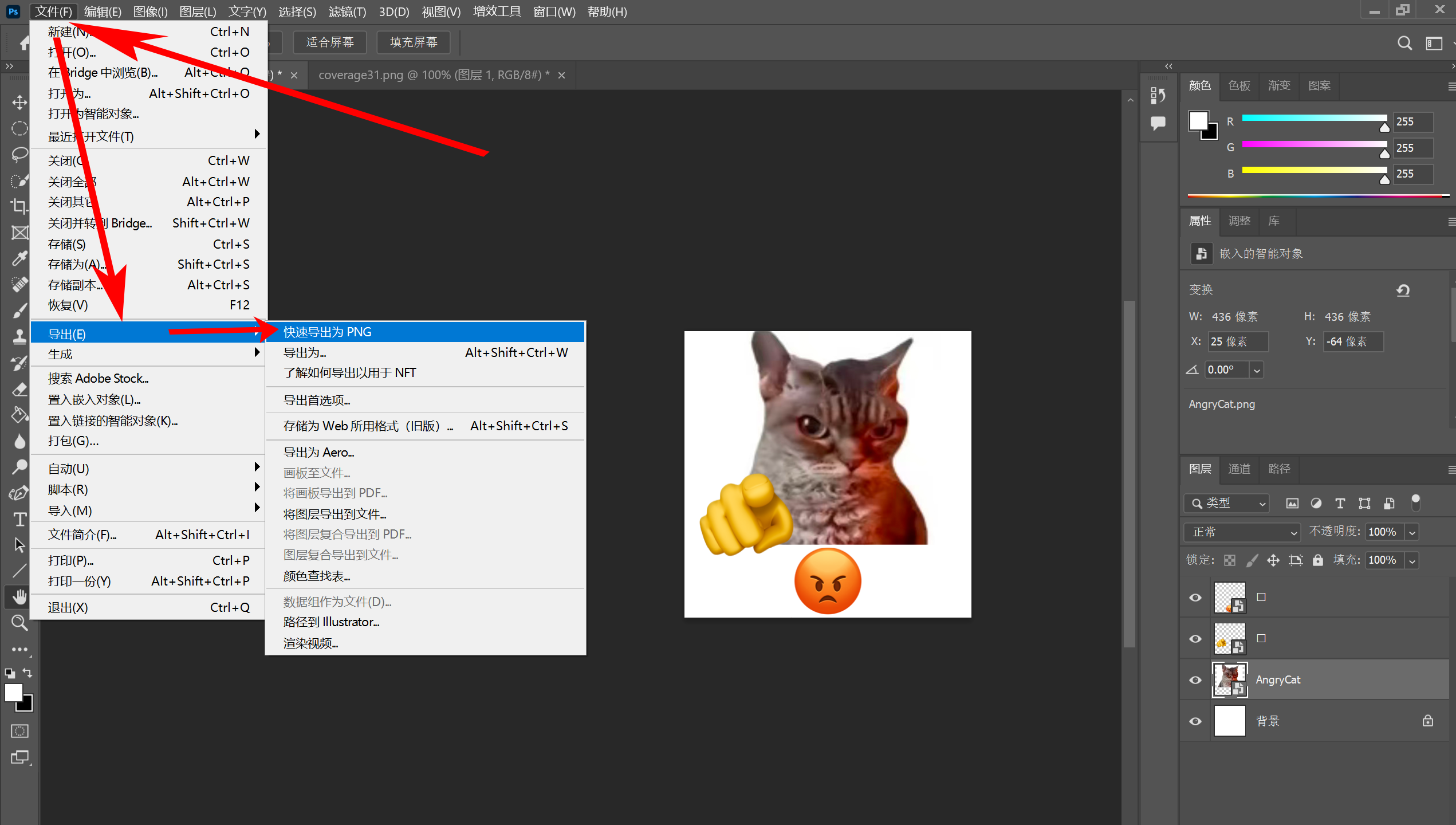This screenshot has height=825, width=1456.
Task: Click the 适合屏幕 button
Action: click(329, 42)
